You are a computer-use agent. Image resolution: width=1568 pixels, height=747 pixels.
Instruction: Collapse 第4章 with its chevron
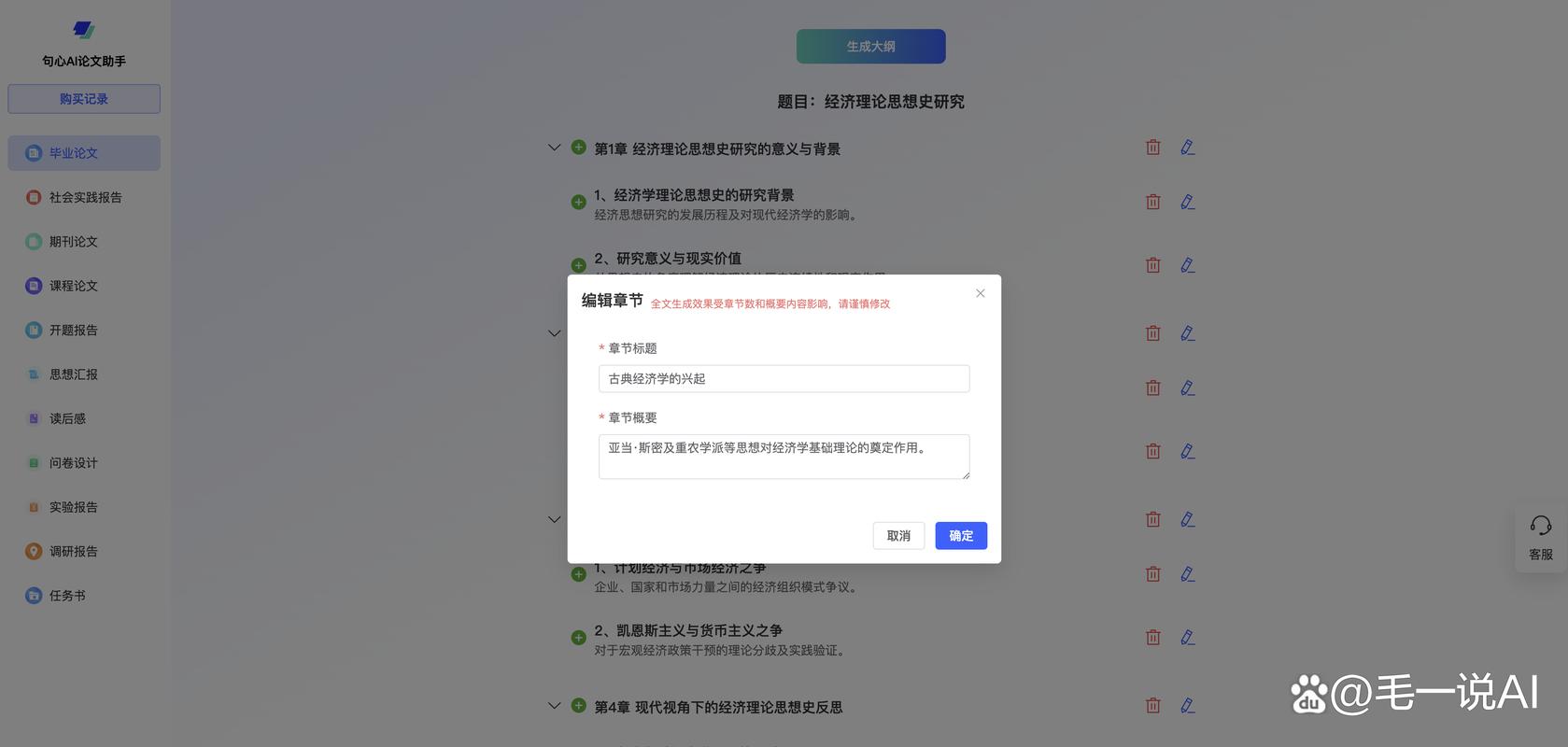554,706
